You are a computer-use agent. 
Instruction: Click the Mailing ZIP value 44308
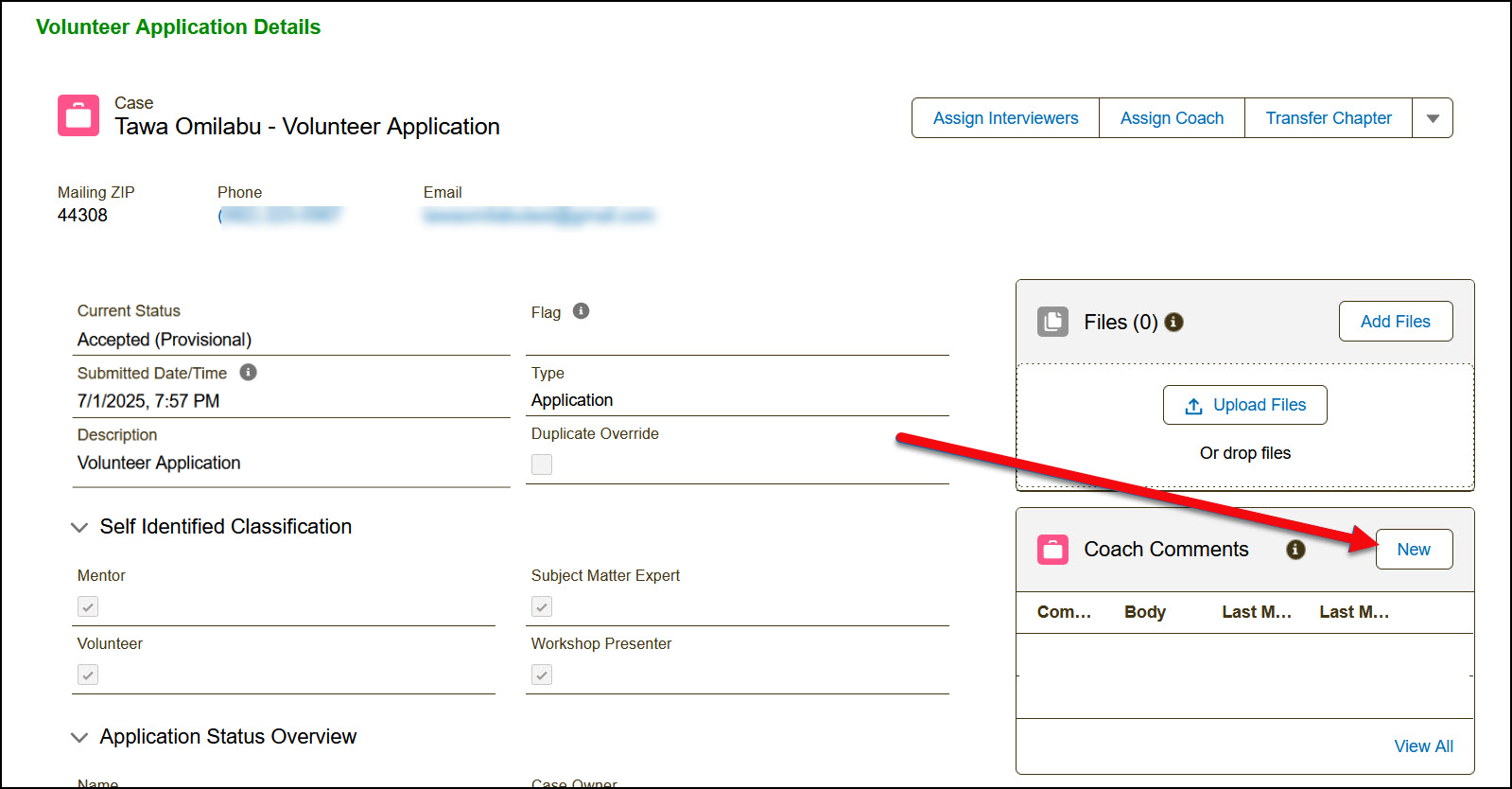(x=82, y=215)
